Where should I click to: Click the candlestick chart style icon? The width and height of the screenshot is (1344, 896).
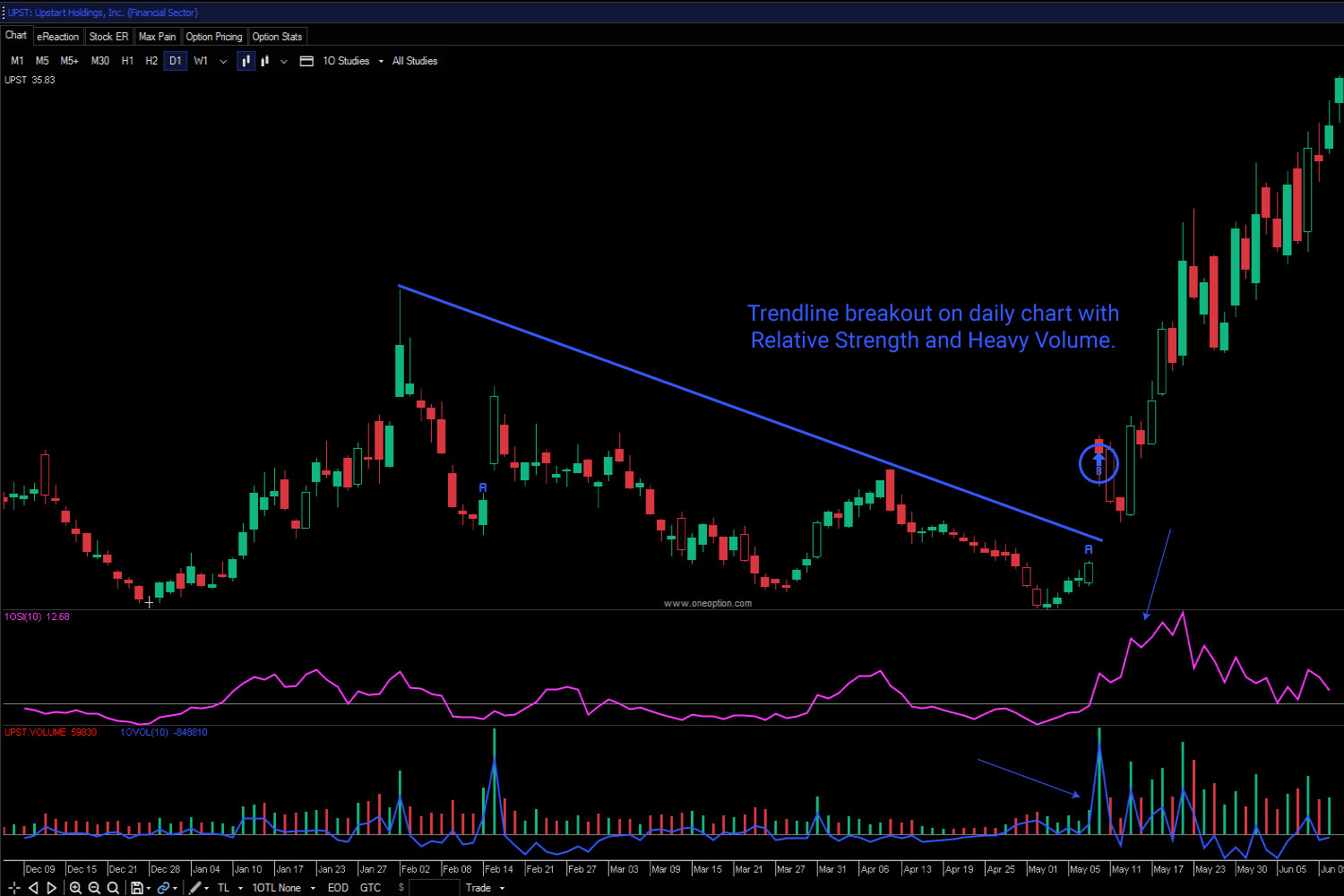[x=246, y=60]
